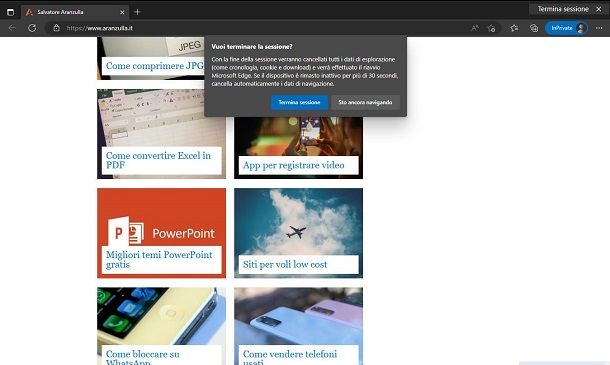Open Migliori temi PowerPoint gratis link
This screenshot has width=610, height=365.
click(159, 260)
